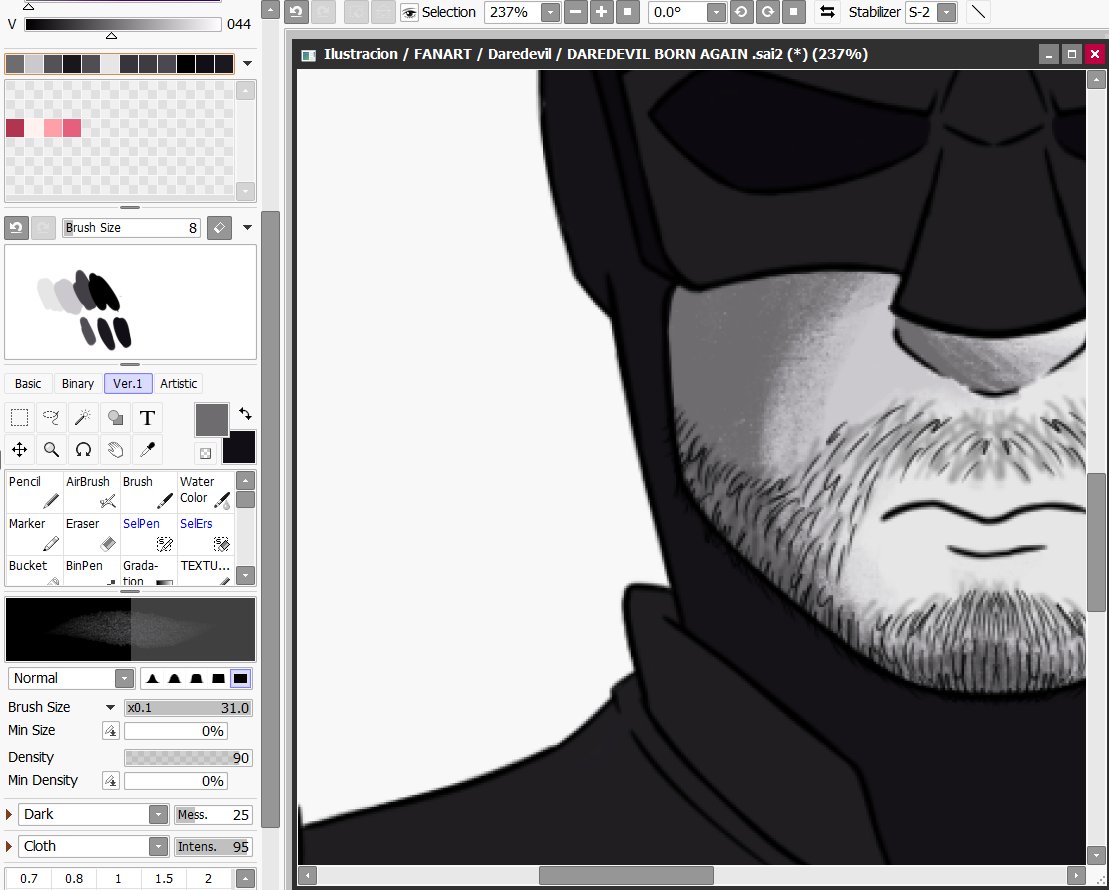Image resolution: width=1109 pixels, height=890 pixels.
Task: Click the eraser icon beside Brush Size 8
Action: pyautogui.click(x=219, y=228)
